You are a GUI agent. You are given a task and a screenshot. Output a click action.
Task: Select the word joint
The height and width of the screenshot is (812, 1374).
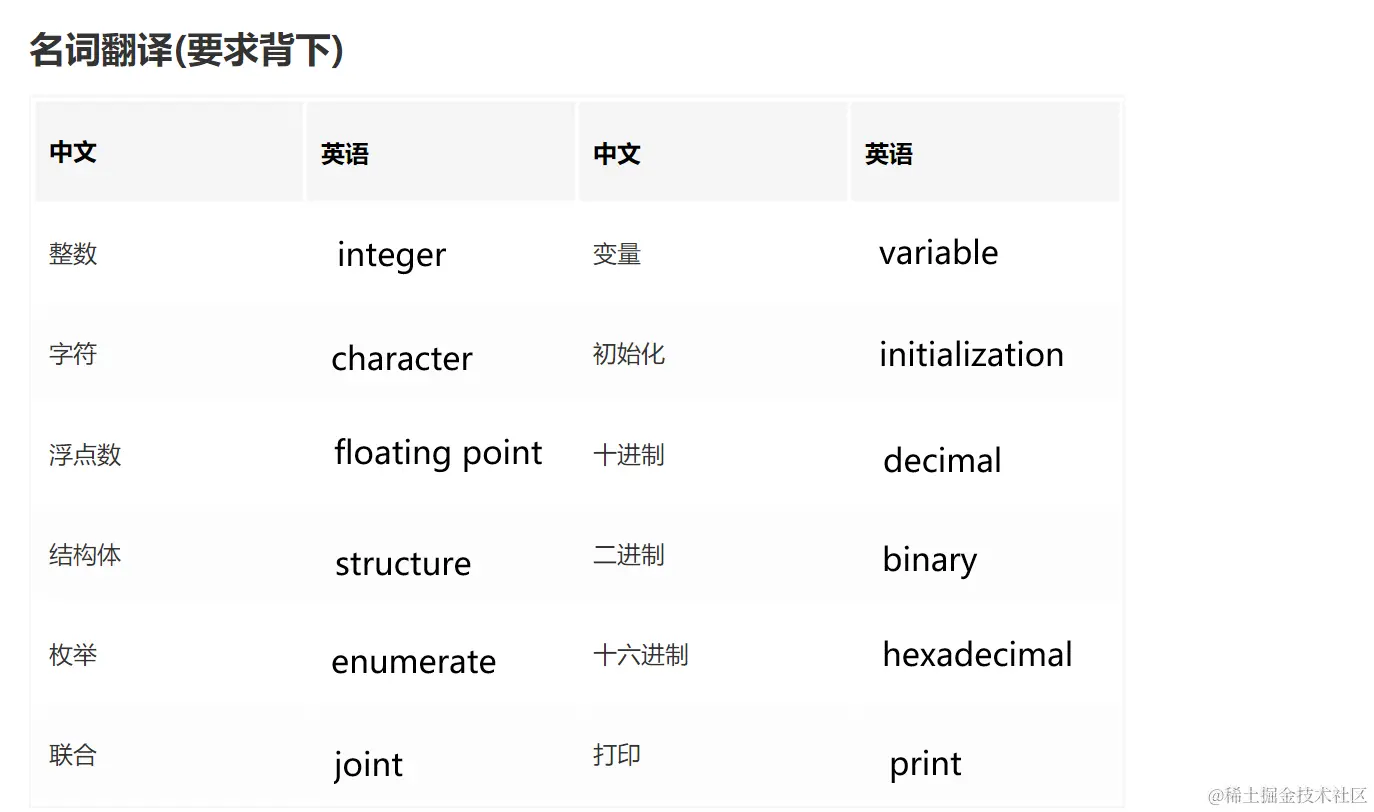(368, 765)
